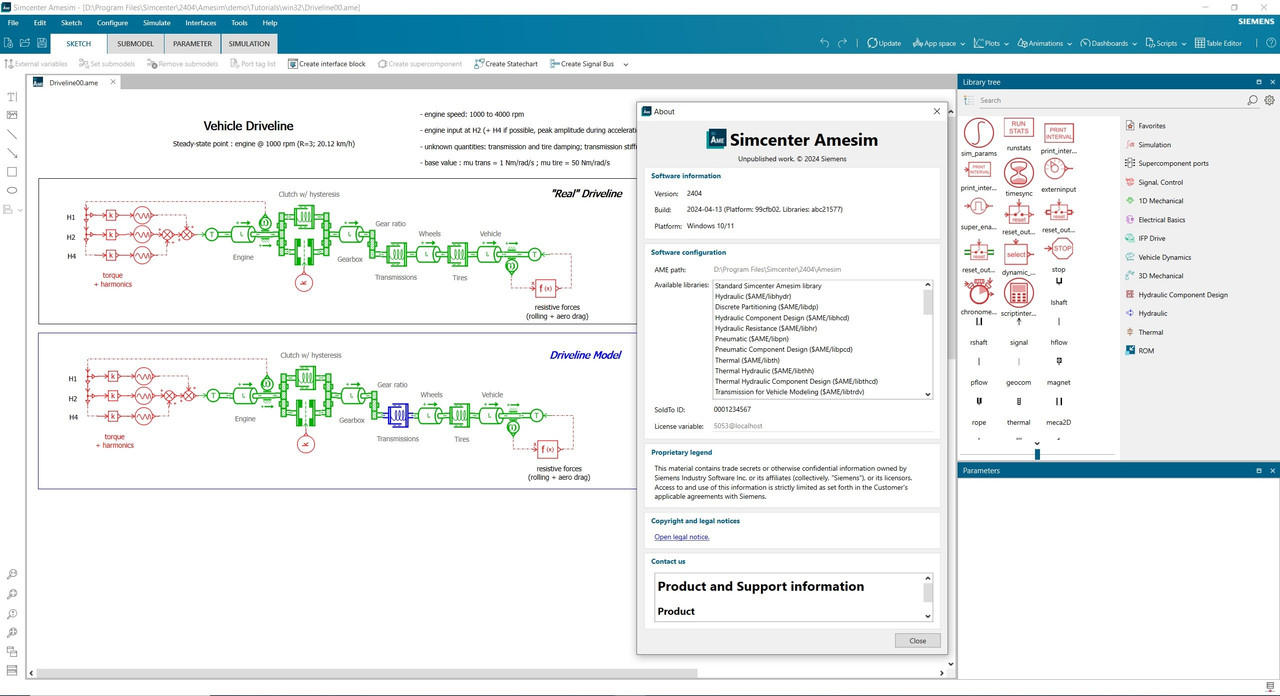Select the ellipse shape tool in left toolbar
Screen dimensions: 1280x696
tap(12, 190)
